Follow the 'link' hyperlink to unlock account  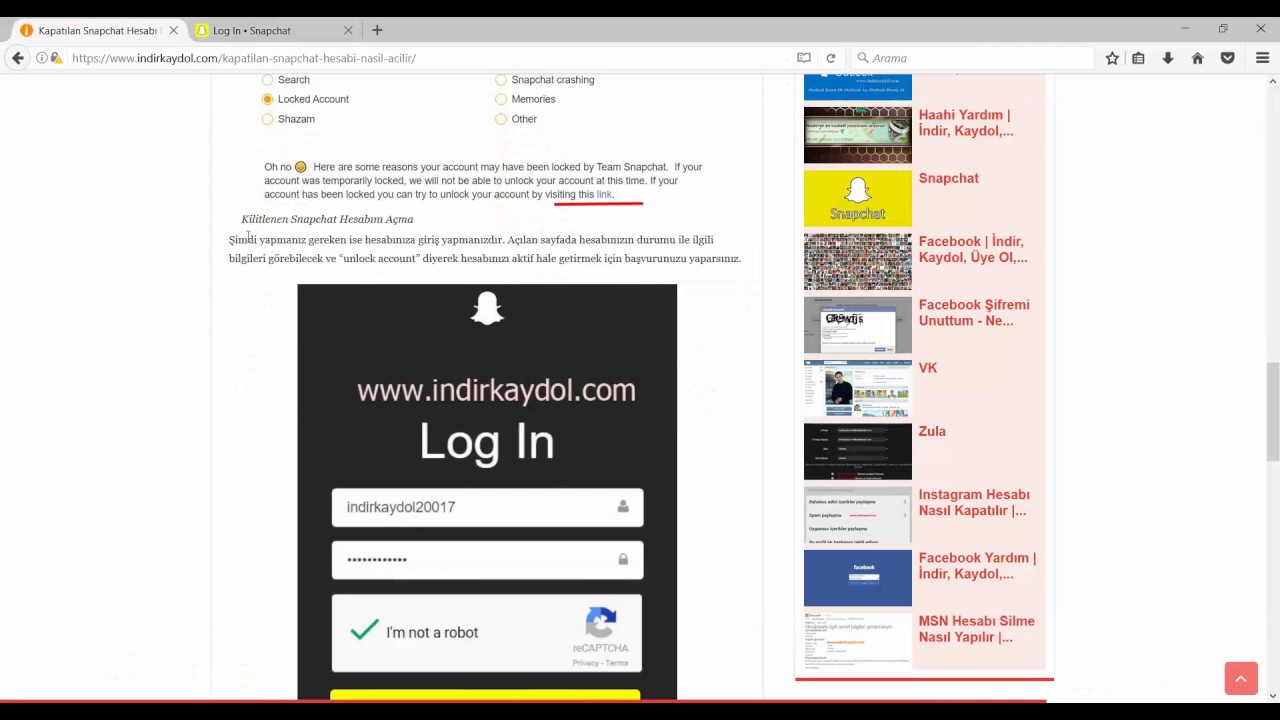(x=604, y=194)
